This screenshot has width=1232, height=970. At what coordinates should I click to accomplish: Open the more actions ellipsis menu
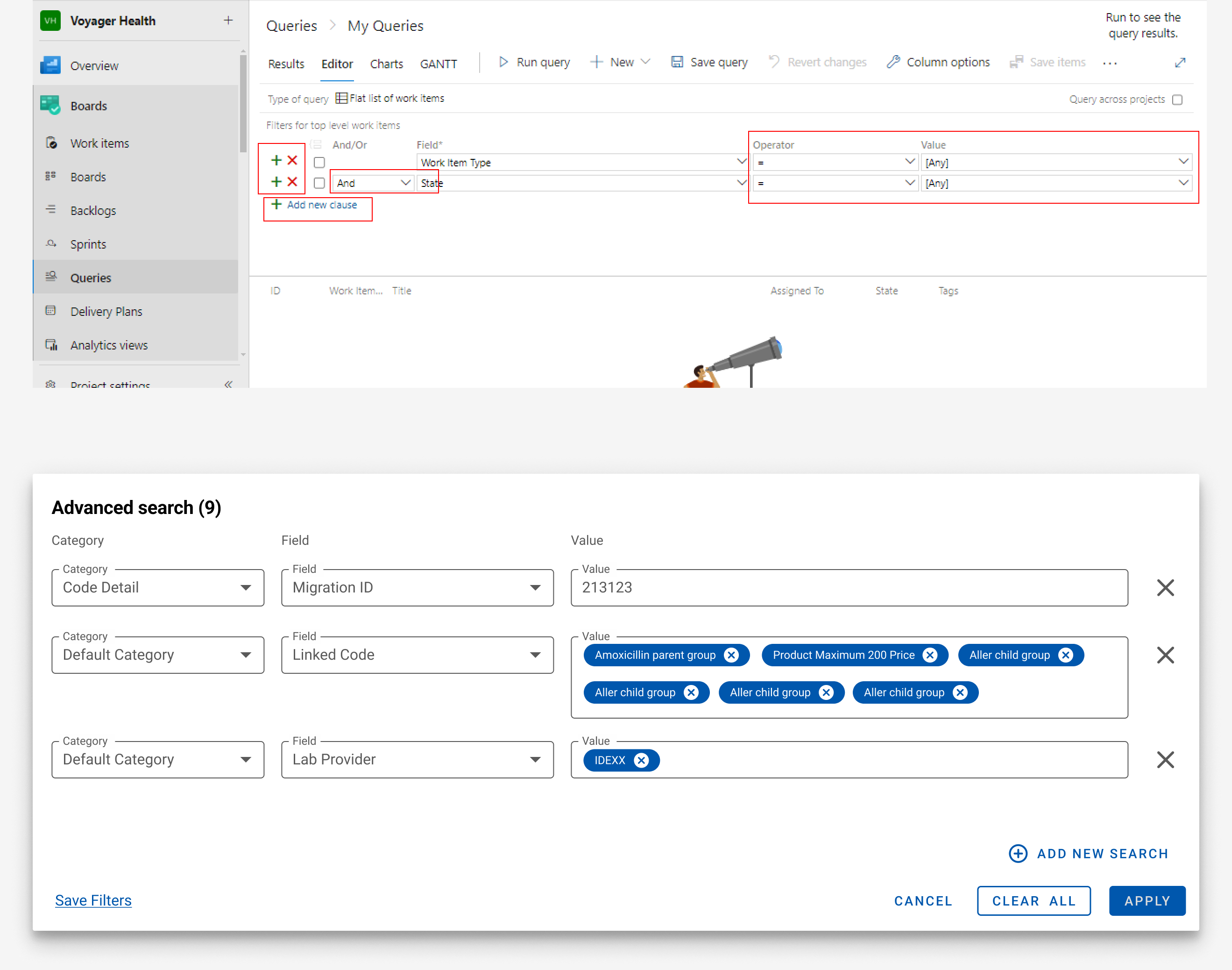pyautogui.click(x=1110, y=63)
